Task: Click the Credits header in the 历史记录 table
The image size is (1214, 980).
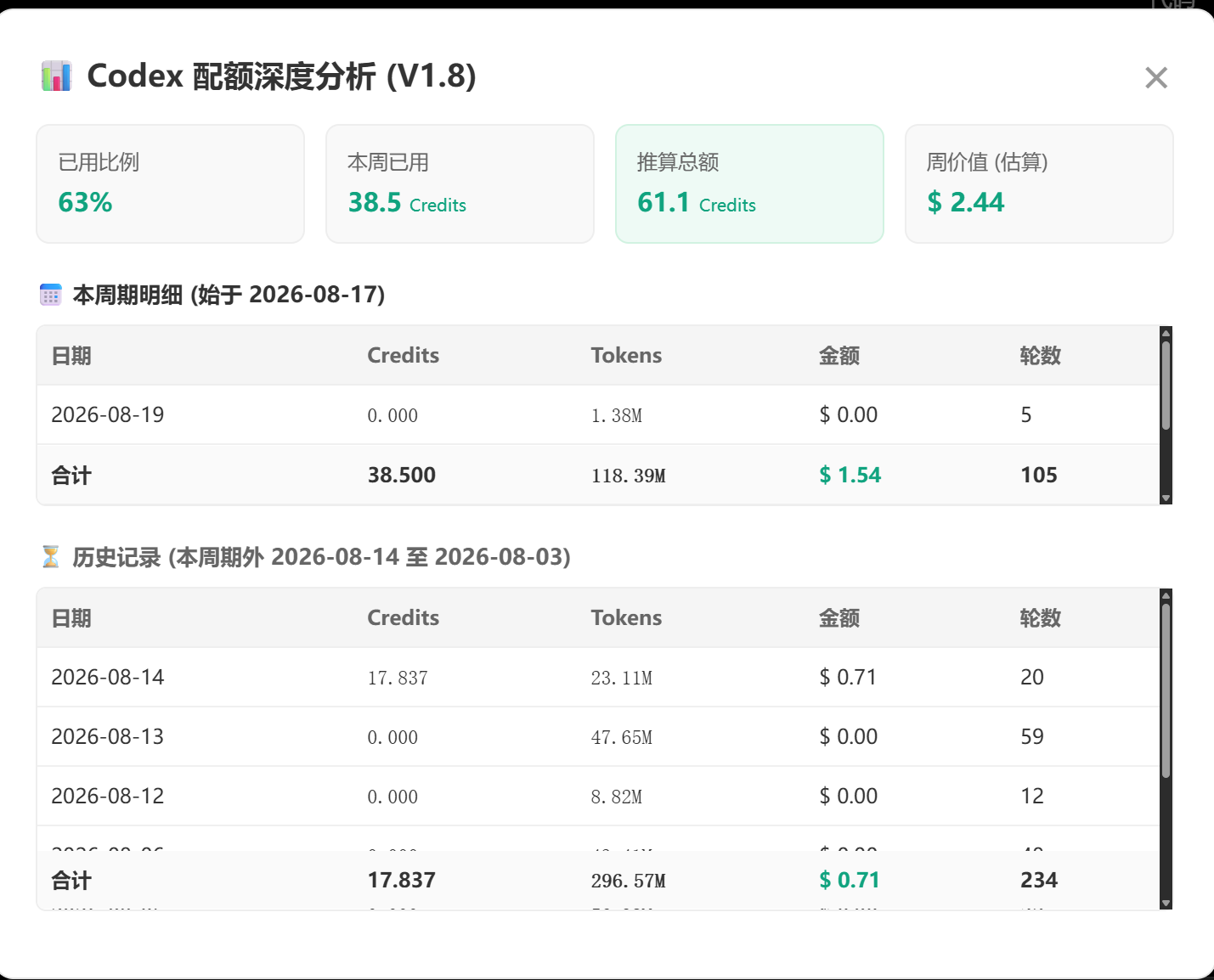Action: coord(404,618)
